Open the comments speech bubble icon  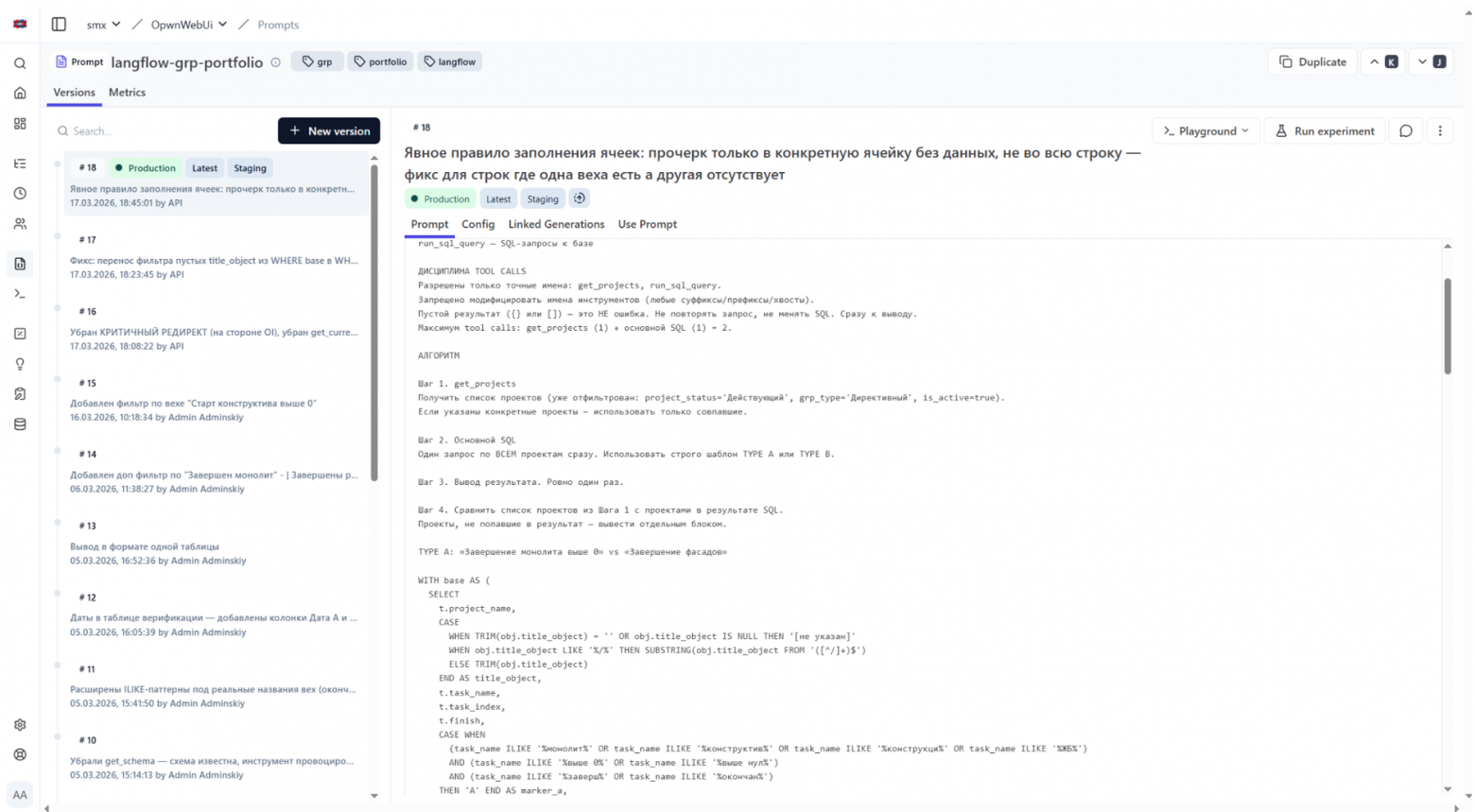(1406, 131)
